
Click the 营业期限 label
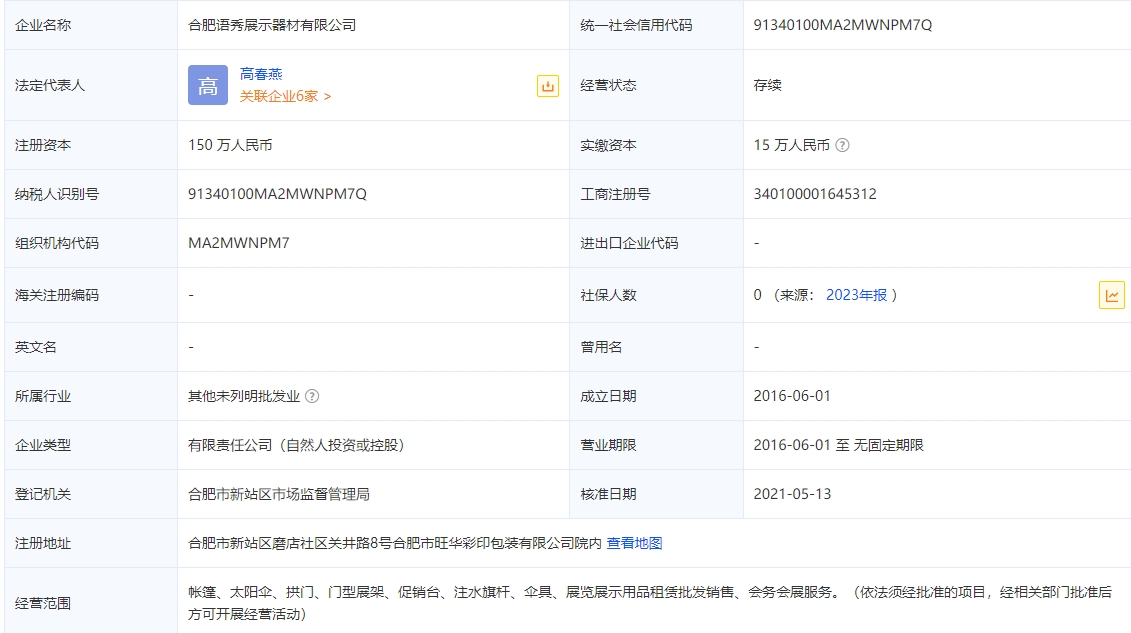608,445
